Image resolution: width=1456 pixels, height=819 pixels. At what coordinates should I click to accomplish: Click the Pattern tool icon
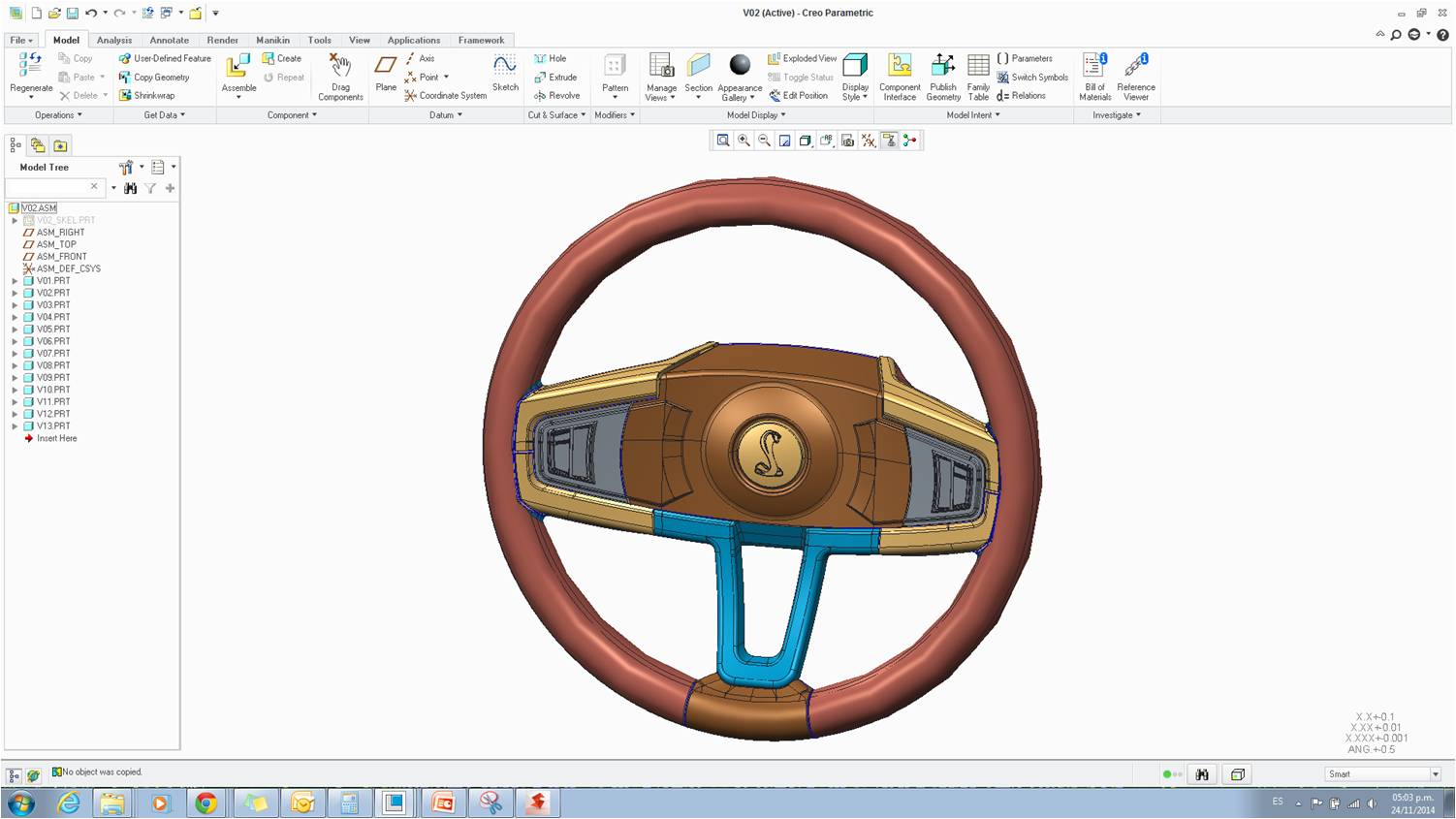pos(615,66)
